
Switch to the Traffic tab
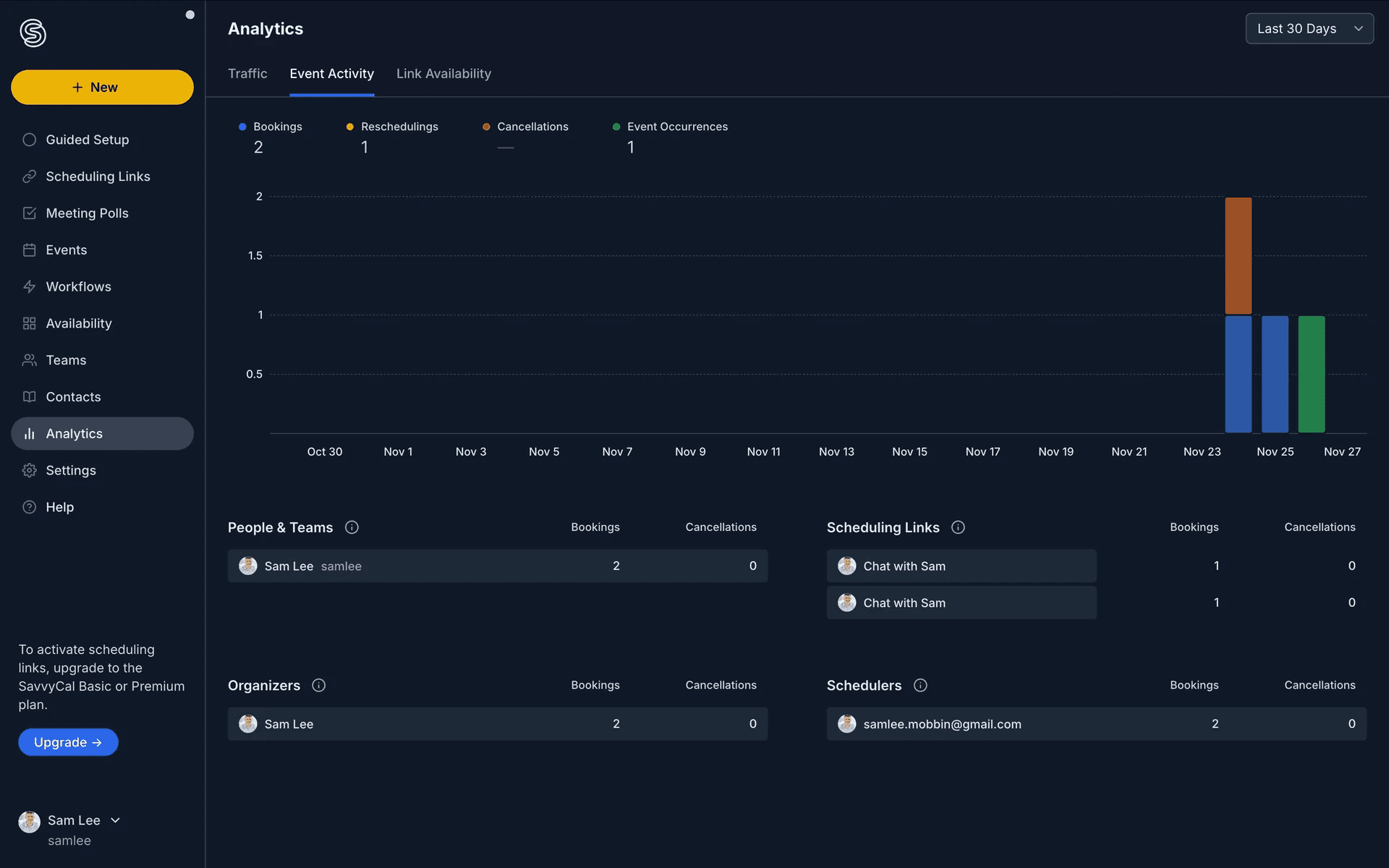pyautogui.click(x=247, y=74)
